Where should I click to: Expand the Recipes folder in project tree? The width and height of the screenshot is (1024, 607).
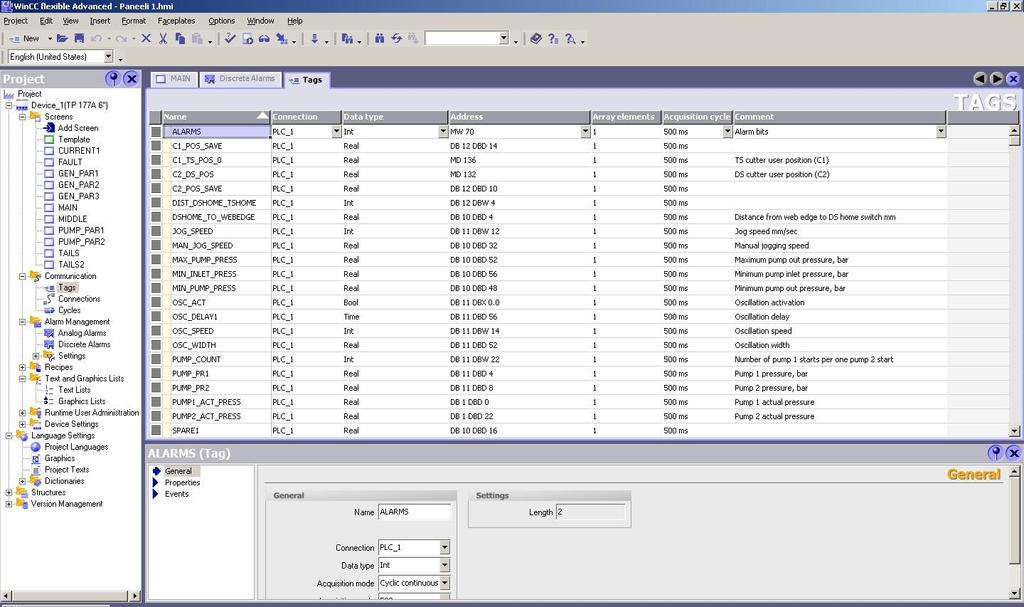coord(22,367)
